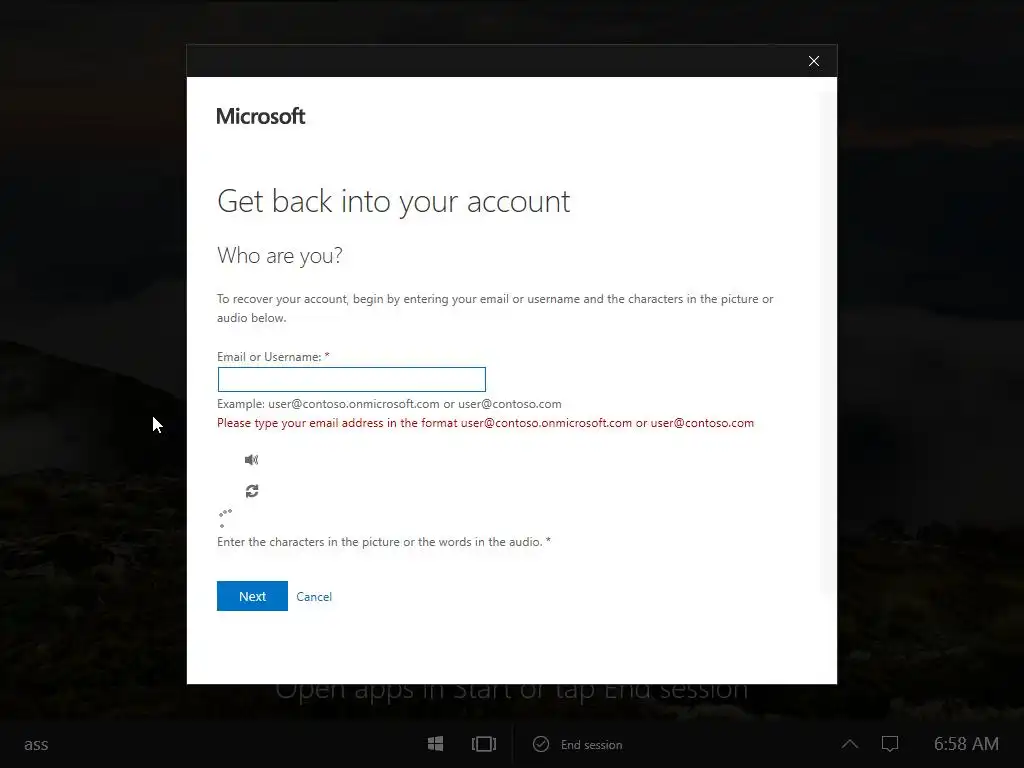Click the 'Who are you?' heading
1024x768 pixels.
(280, 255)
